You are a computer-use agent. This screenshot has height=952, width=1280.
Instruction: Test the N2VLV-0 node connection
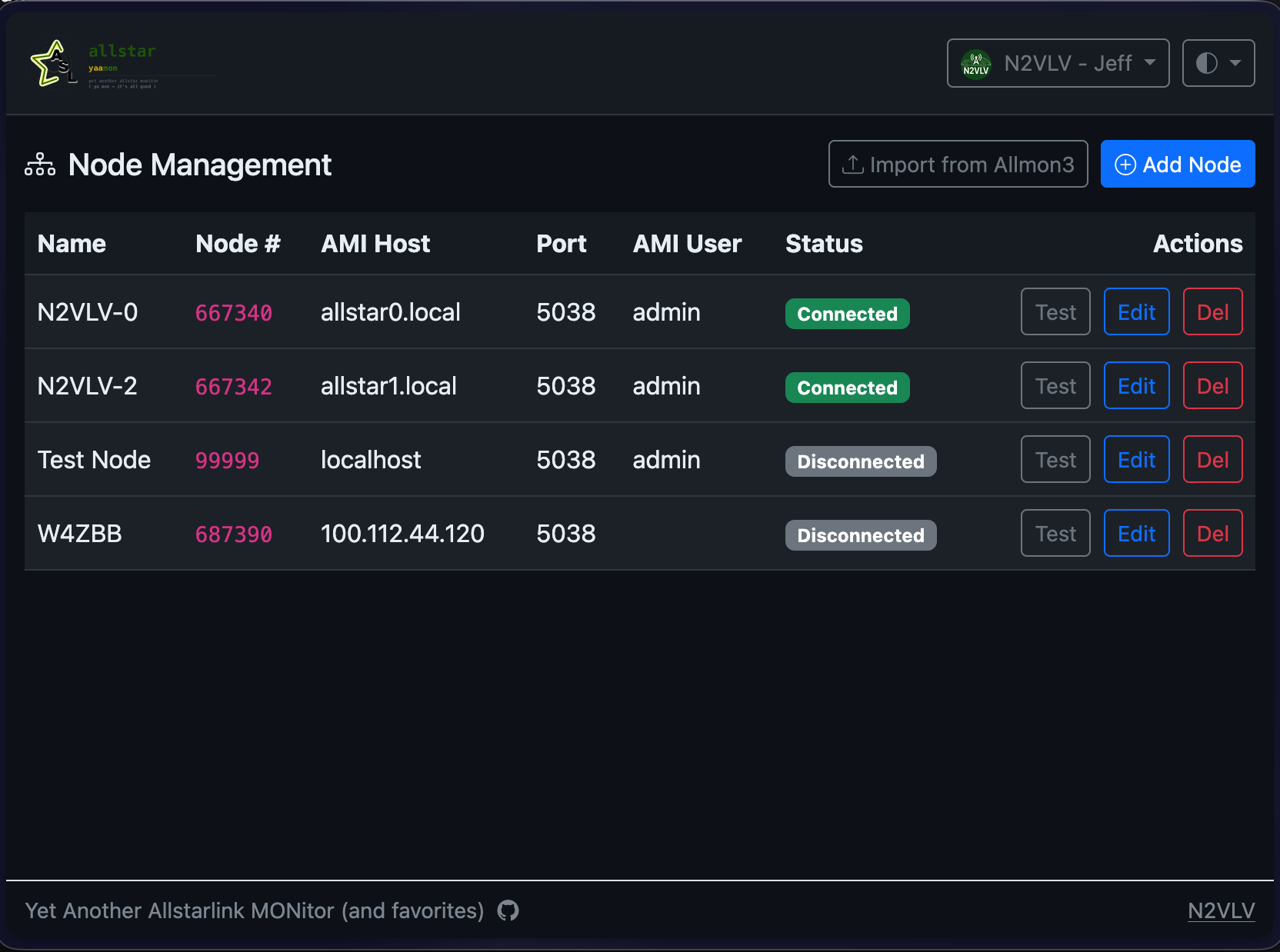pyautogui.click(x=1055, y=311)
